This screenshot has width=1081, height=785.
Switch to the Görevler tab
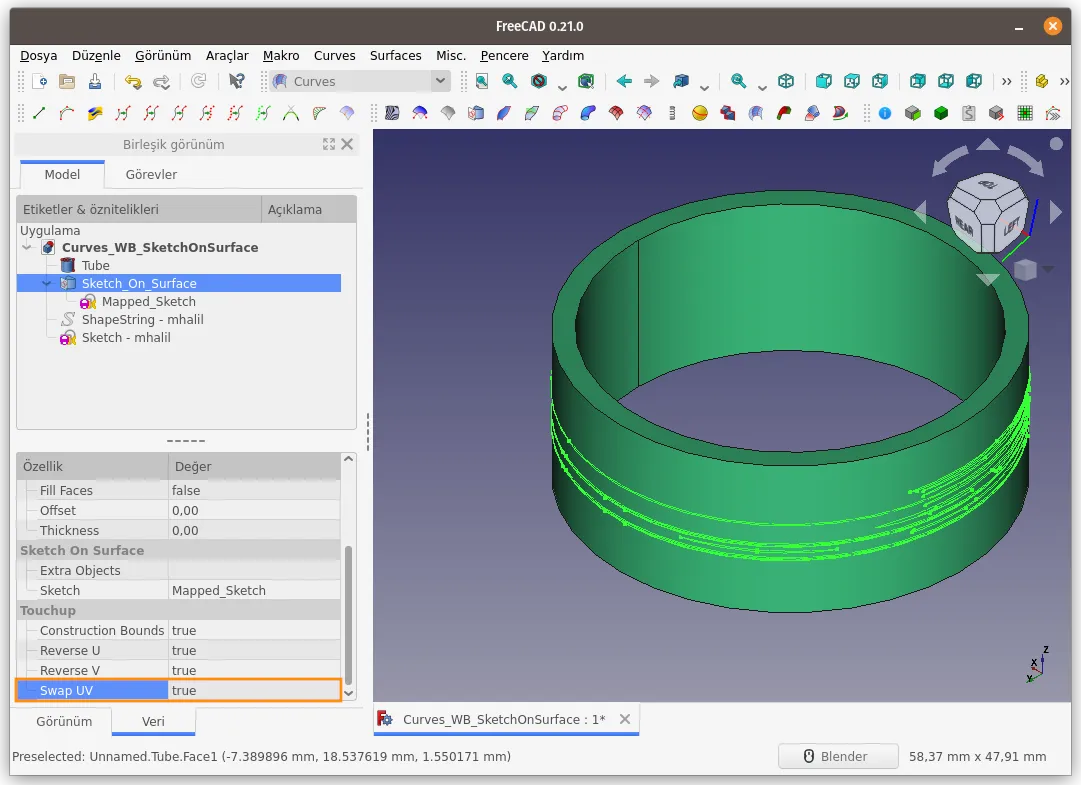pos(151,174)
